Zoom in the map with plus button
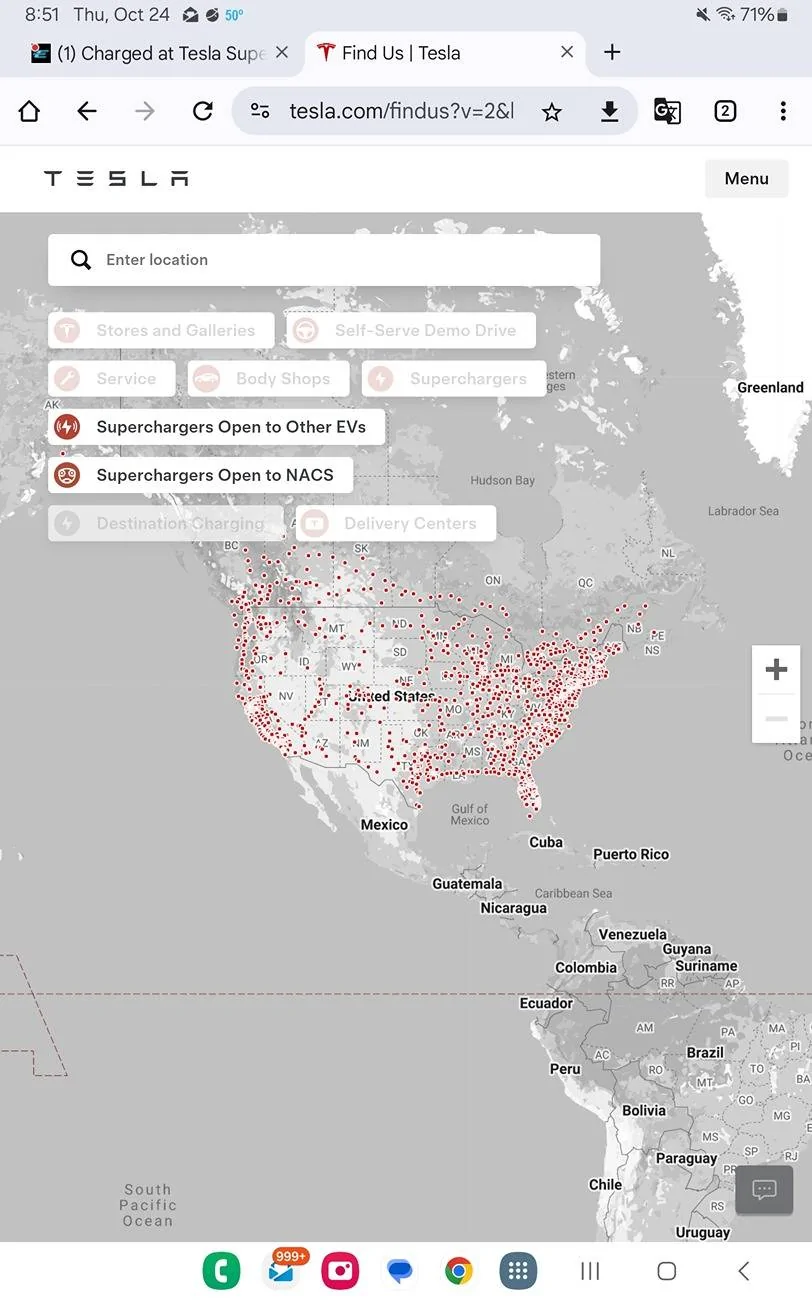Viewport: 812px width, 1300px height. [x=776, y=670]
